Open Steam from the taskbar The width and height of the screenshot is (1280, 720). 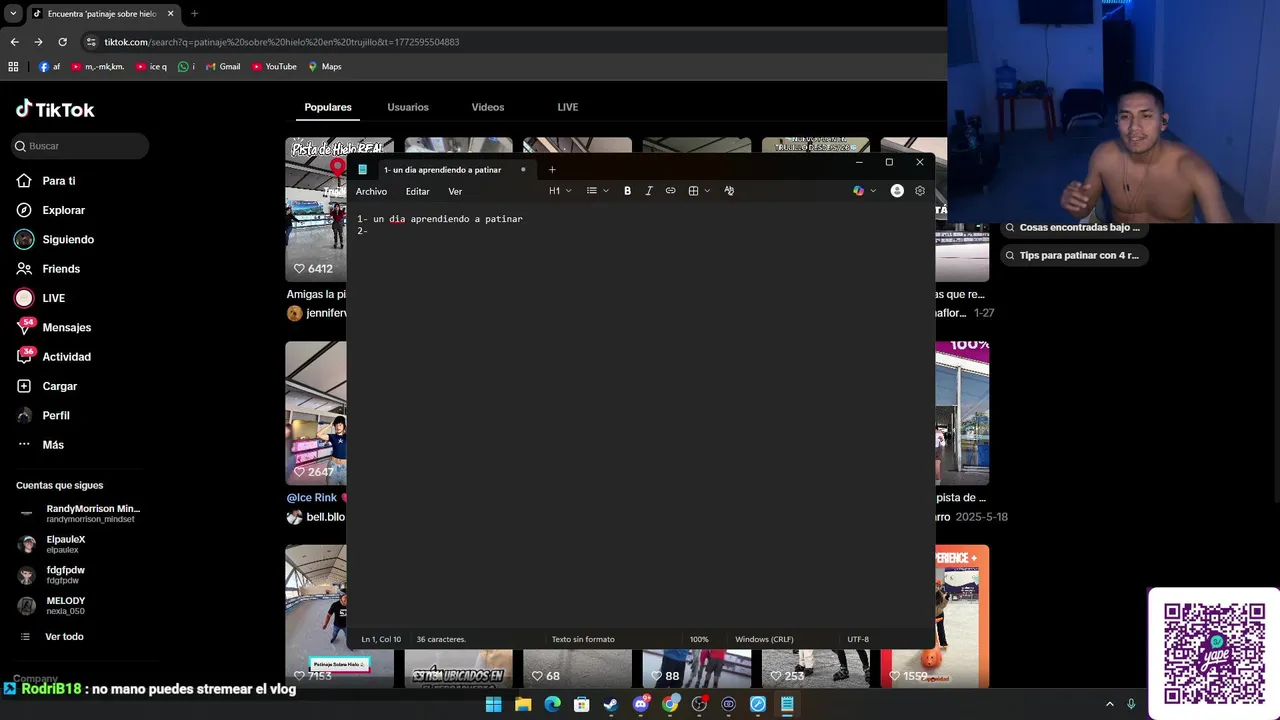pyautogui.click(x=611, y=705)
